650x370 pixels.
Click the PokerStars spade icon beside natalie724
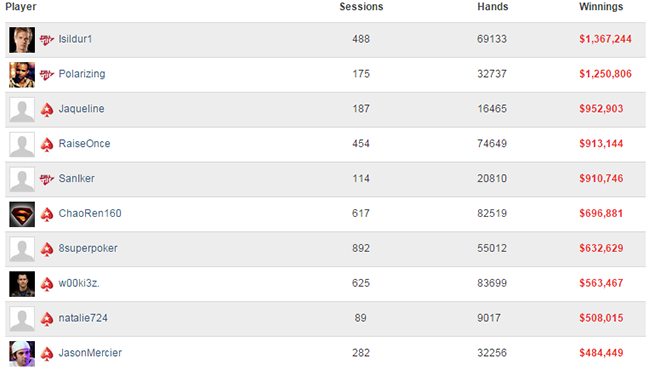pyautogui.click(x=47, y=319)
